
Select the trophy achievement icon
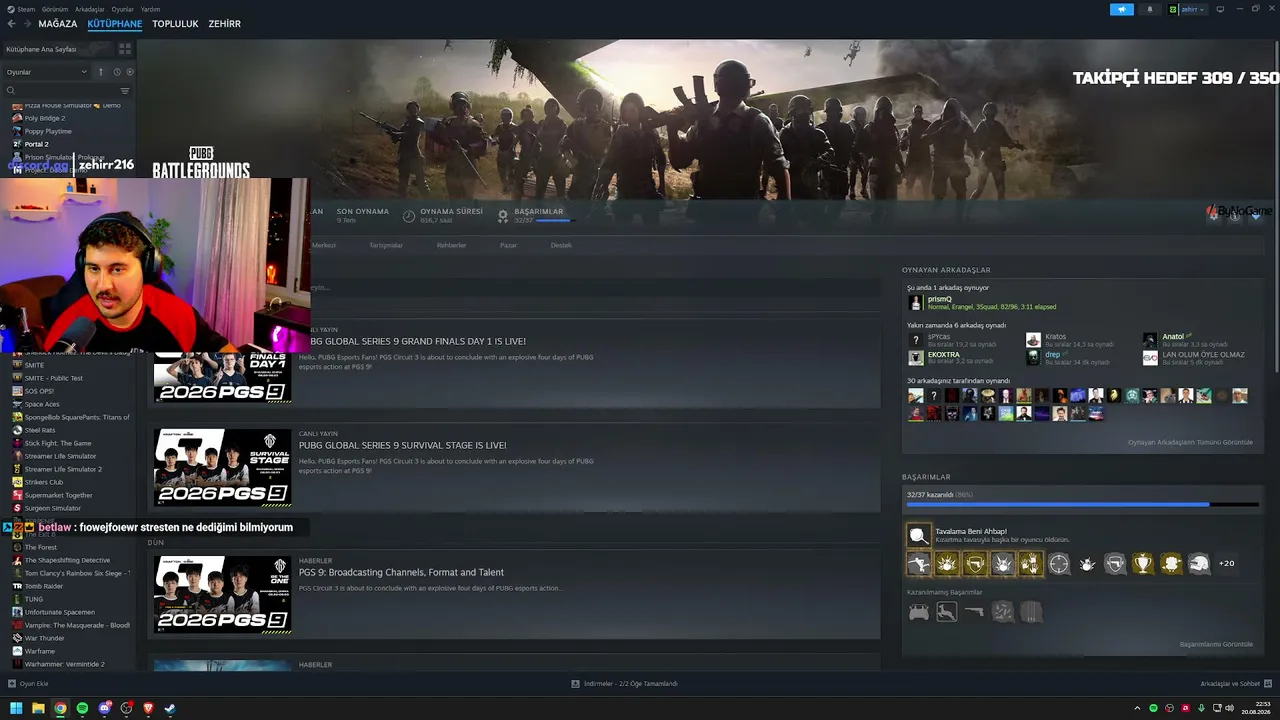pyautogui.click(x=1143, y=564)
